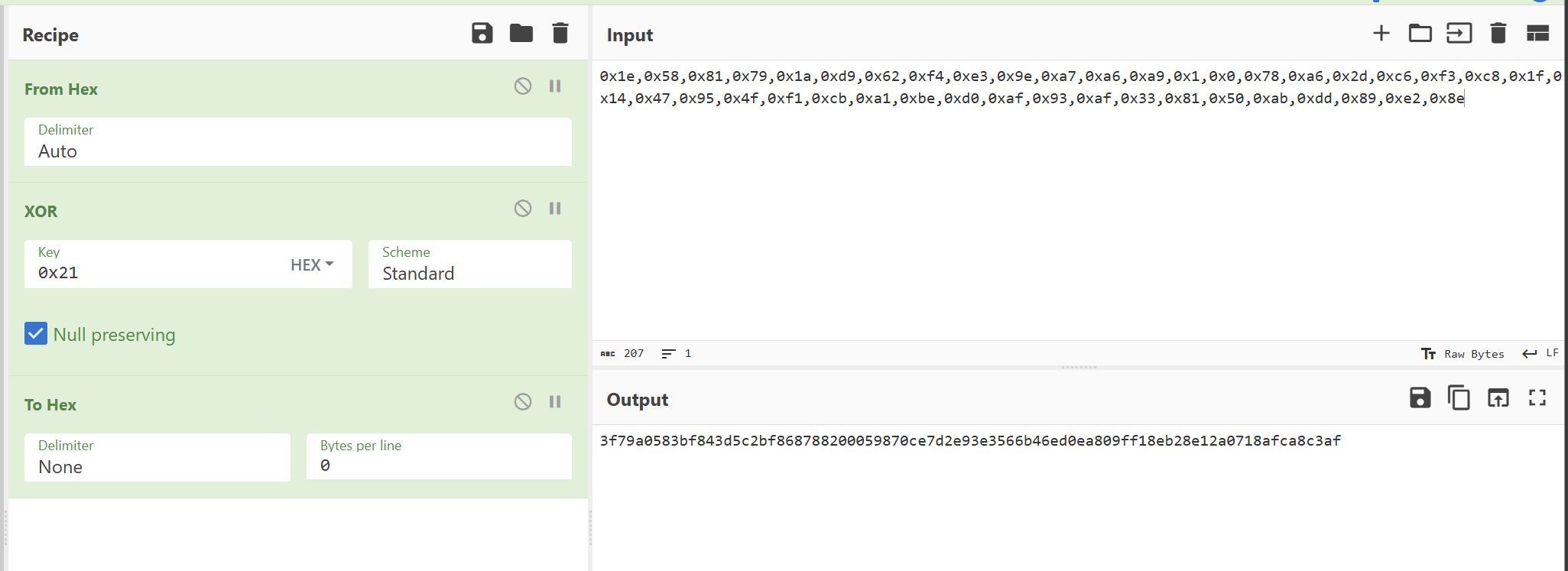Uncheck the Null preserving checkbox
Image resolution: width=1568 pixels, height=571 pixels.
pos(36,333)
